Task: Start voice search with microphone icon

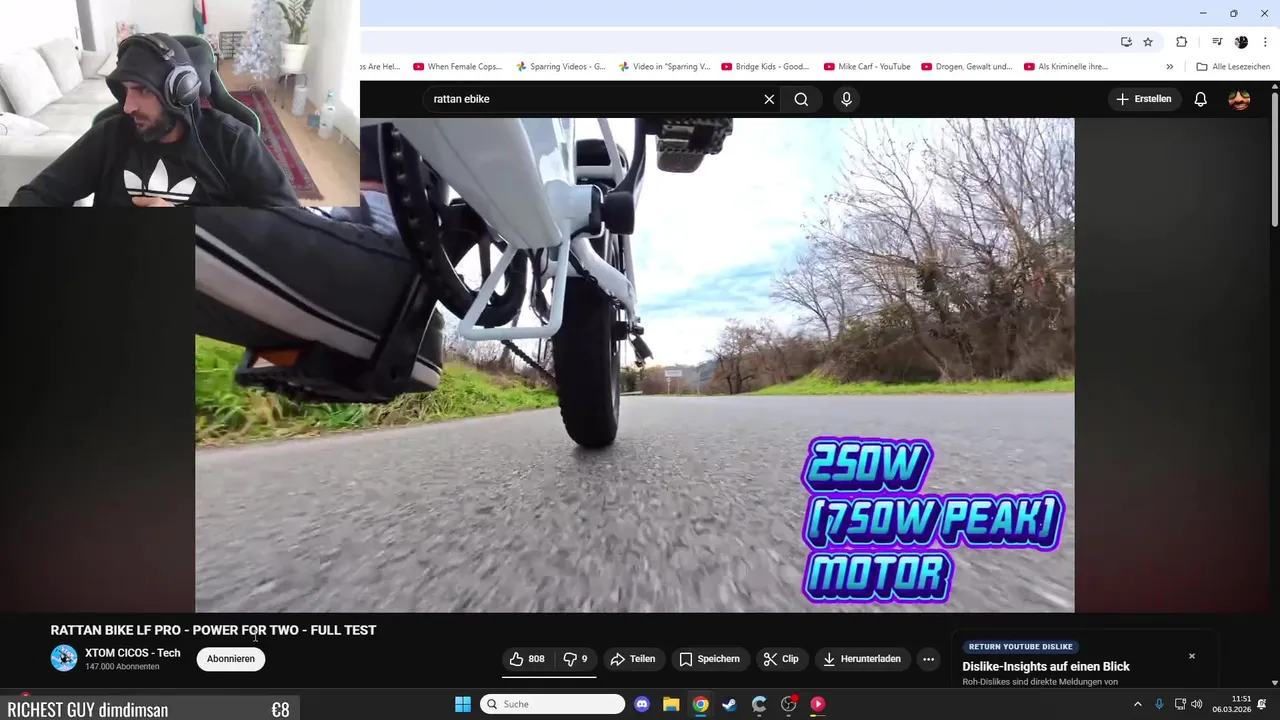Action: pyautogui.click(x=846, y=99)
